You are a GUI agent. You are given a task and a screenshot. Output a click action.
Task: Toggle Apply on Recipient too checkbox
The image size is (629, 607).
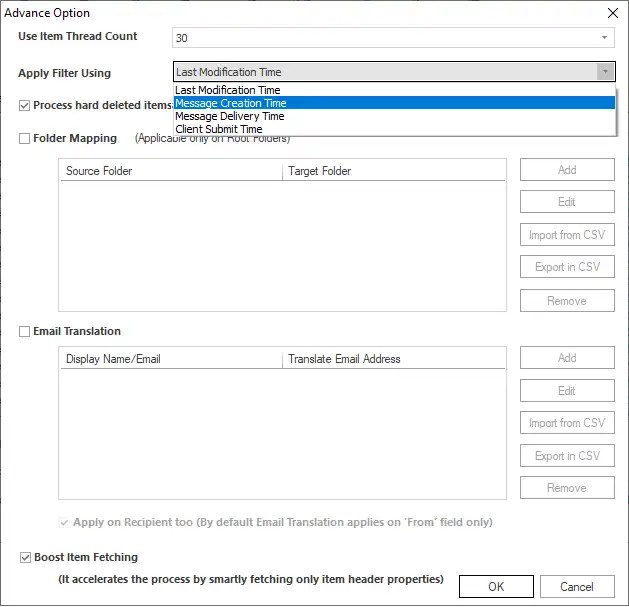[x=64, y=522]
